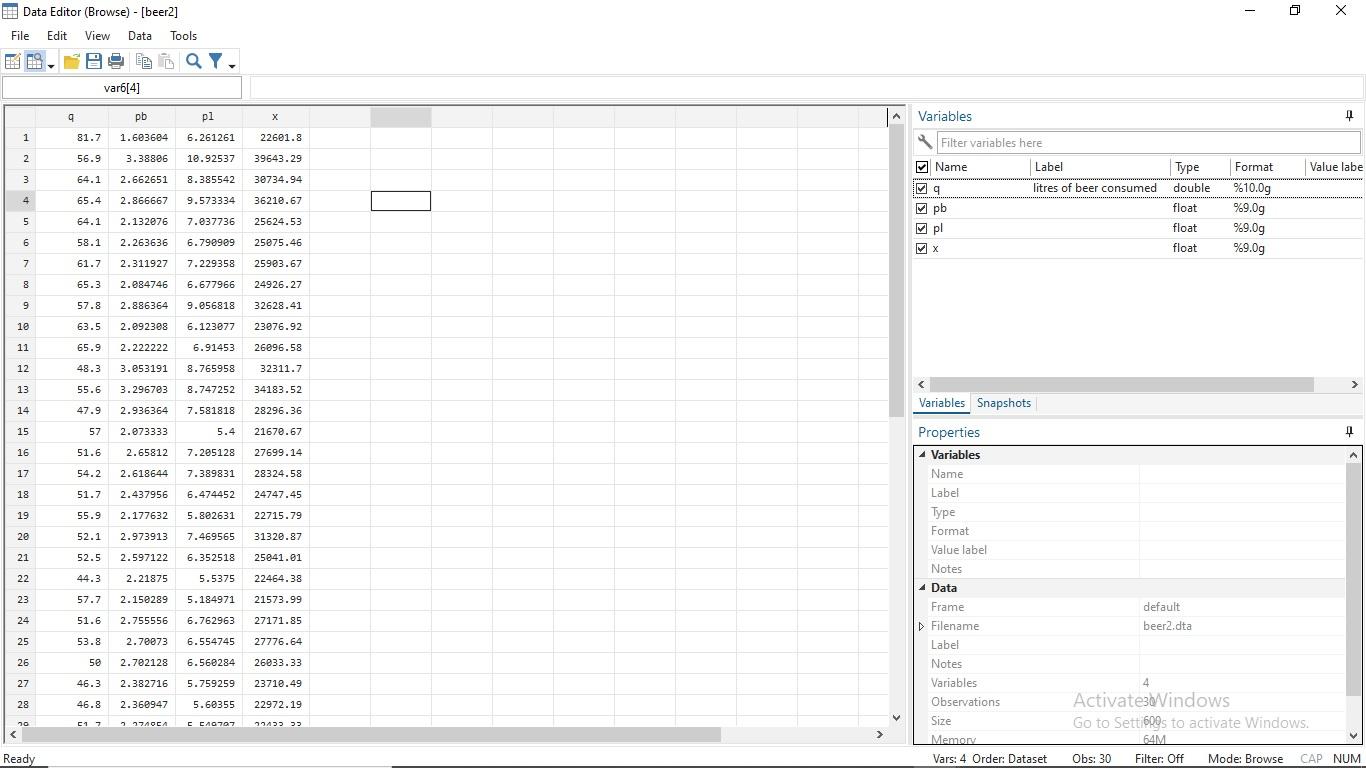Image resolution: width=1366 pixels, height=768 pixels.
Task: Collapse the Data section in Properties
Action: [922, 588]
